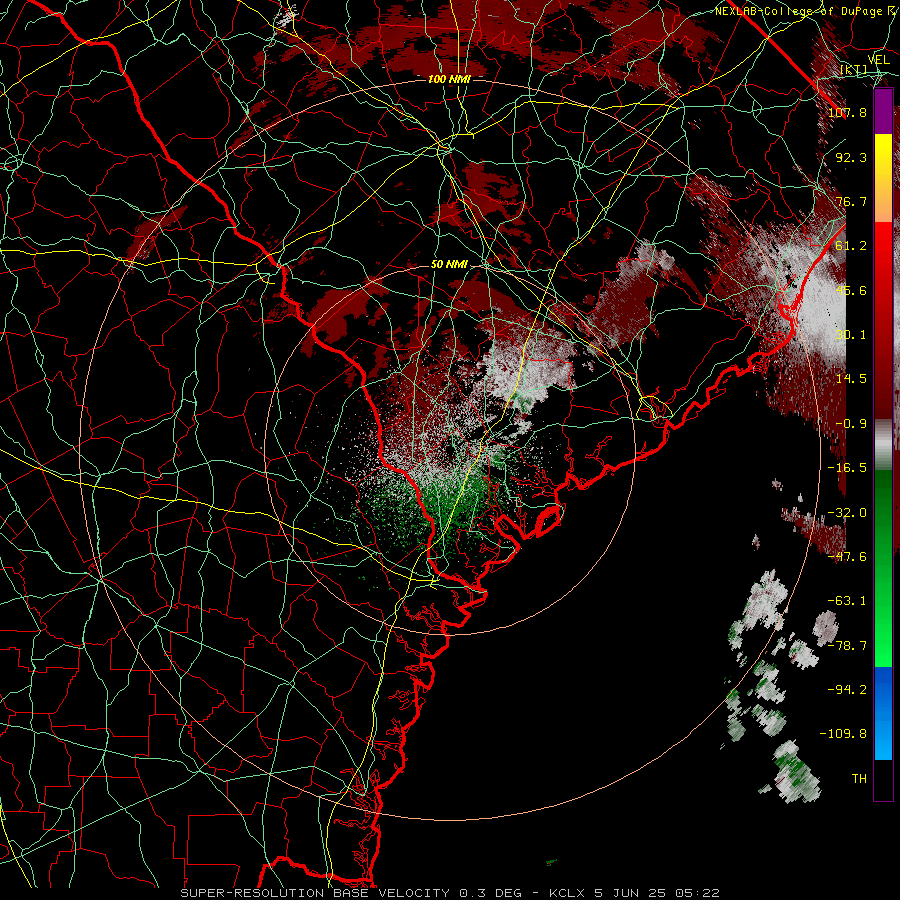The image size is (900, 900).
Task: Click the VEL label above the color scale
Action: coord(878,60)
